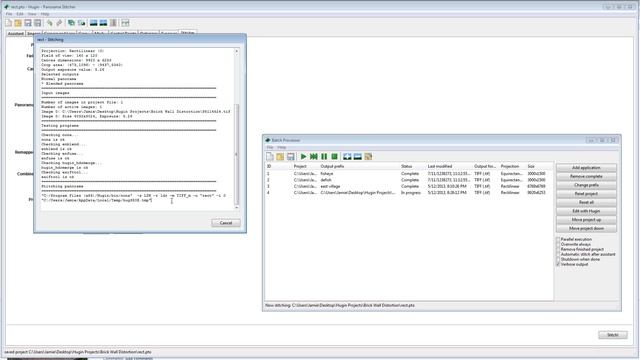Click the Reset project button
640x360 pixels.
pos(586,194)
